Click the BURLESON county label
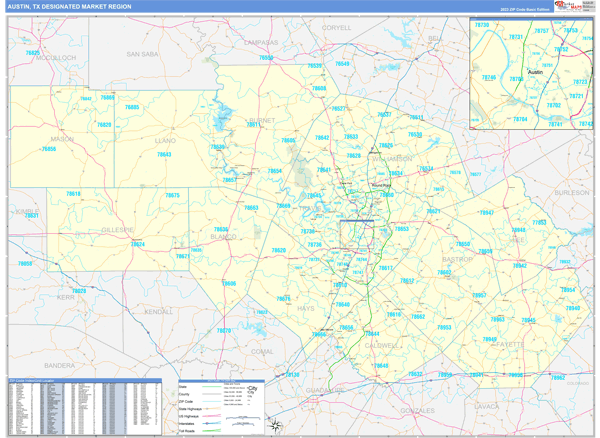This screenshot has width=600, height=438. click(572, 192)
